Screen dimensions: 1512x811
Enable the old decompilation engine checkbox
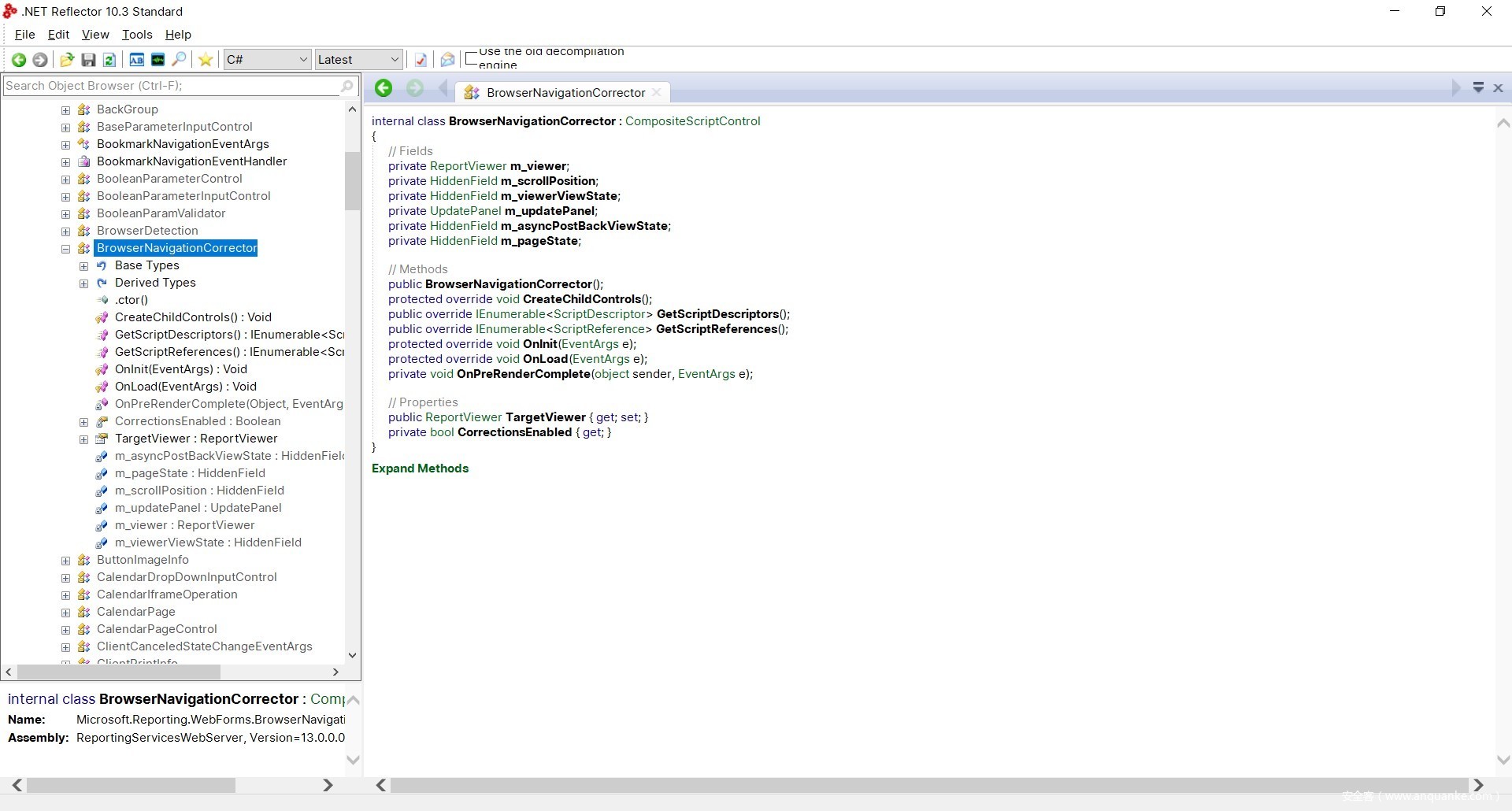[x=472, y=58]
